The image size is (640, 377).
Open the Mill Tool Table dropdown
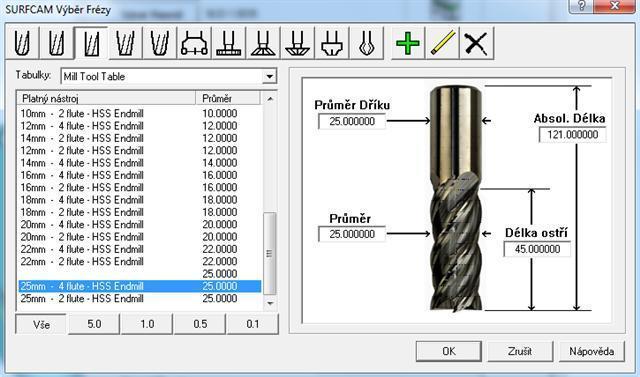[x=269, y=76]
